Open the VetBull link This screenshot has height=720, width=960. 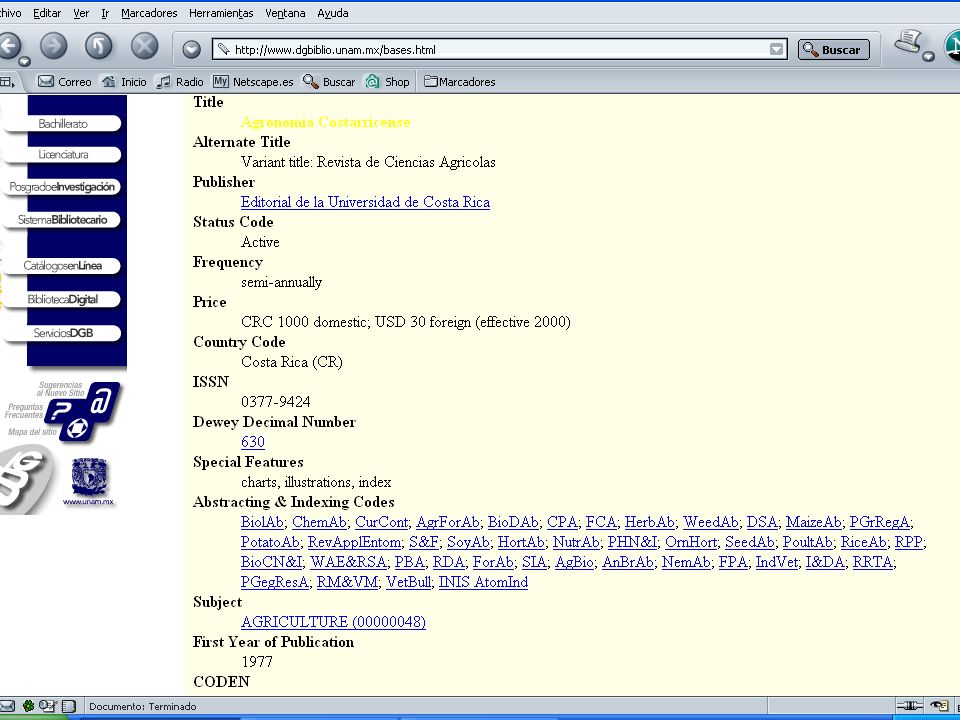(x=408, y=582)
